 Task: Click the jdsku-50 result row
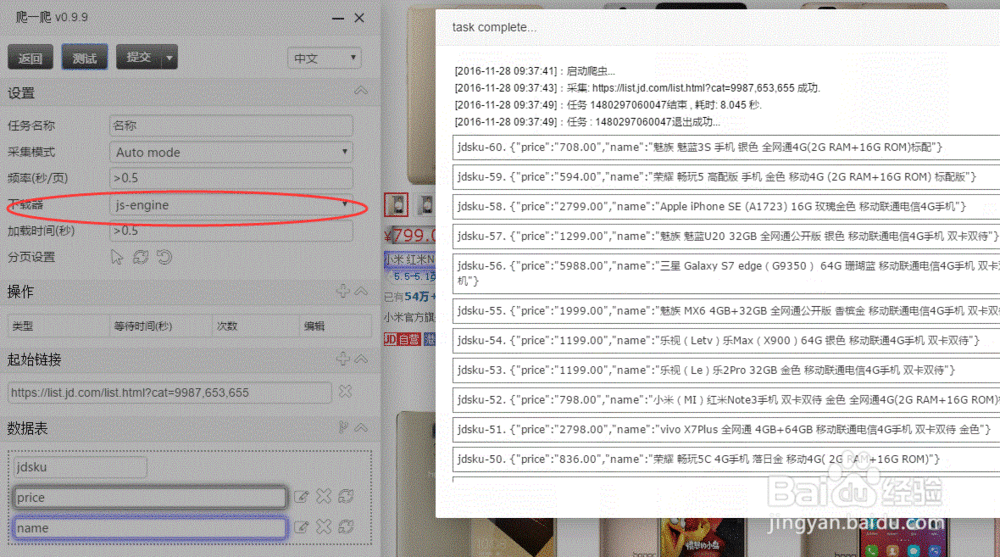click(726, 459)
